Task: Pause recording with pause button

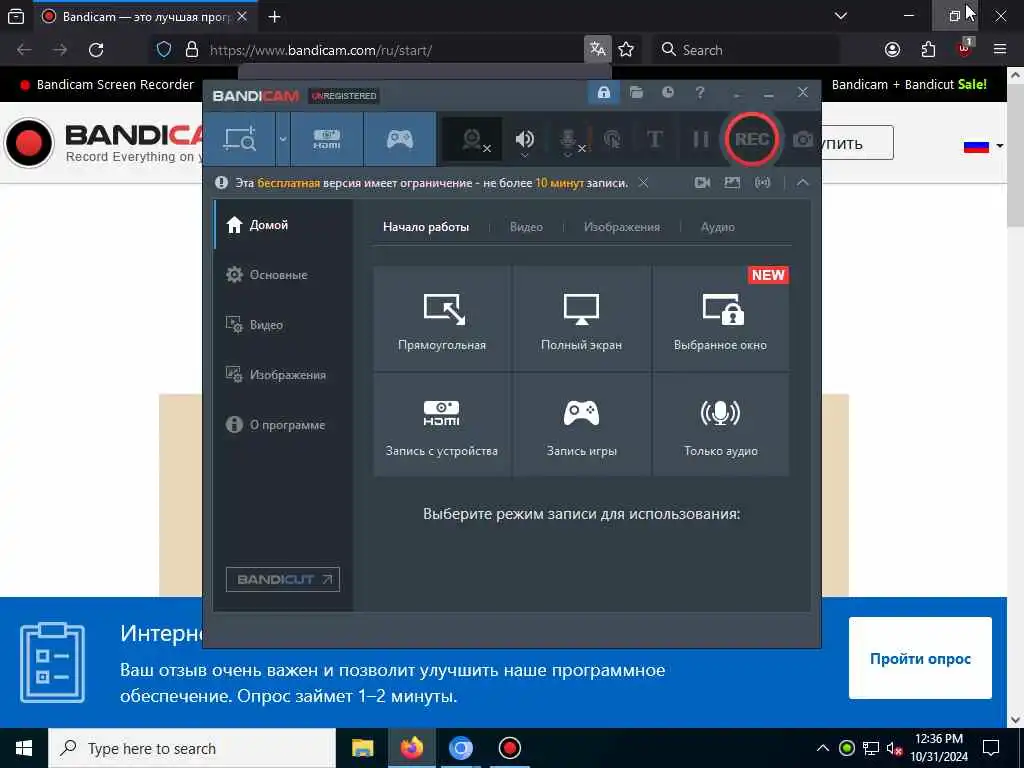Action: coord(701,139)
